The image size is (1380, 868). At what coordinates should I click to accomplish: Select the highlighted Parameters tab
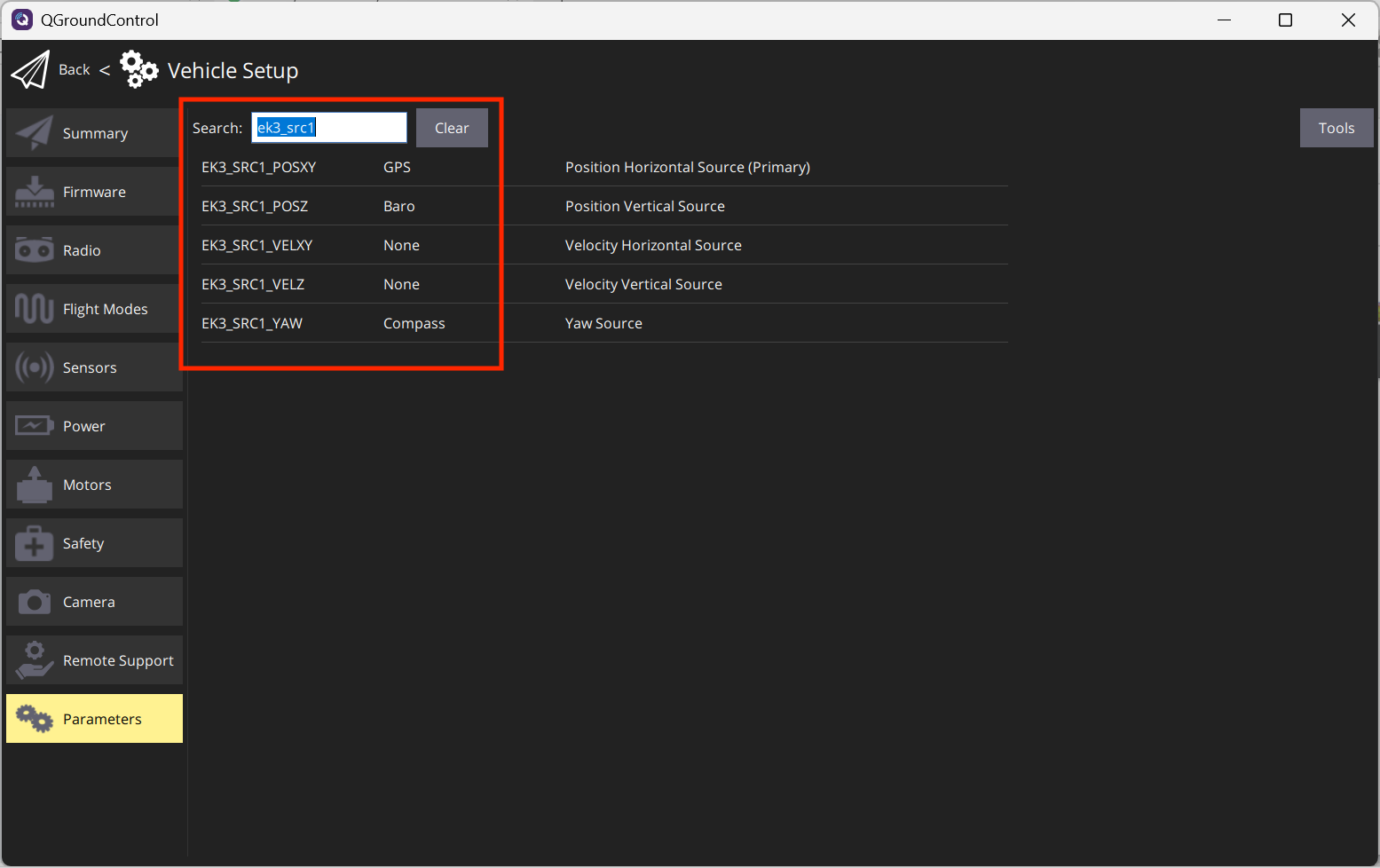point(94,719)
